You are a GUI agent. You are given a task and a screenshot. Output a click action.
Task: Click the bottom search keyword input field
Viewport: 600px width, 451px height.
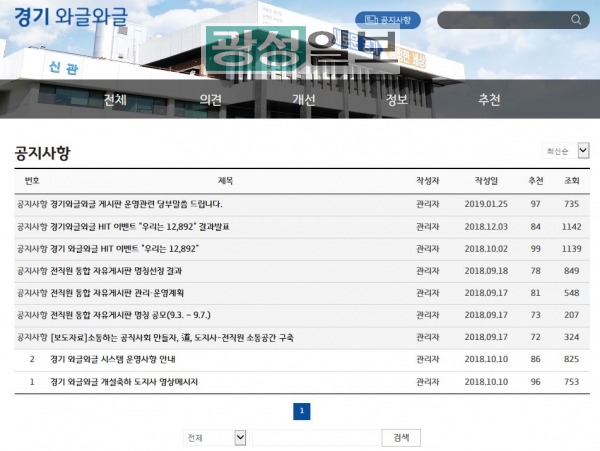click(x=314, y=438)
